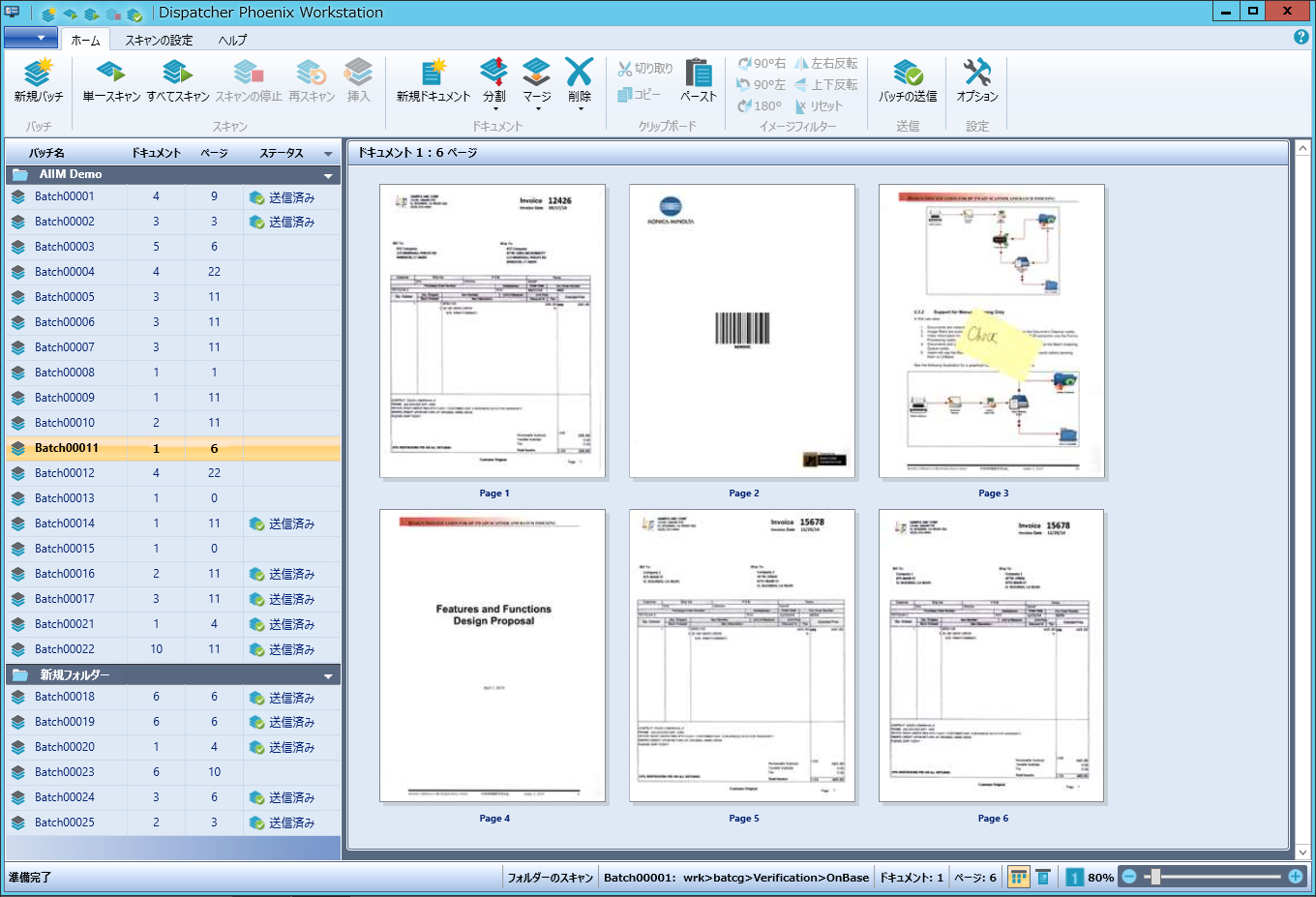Click the zoom in plus button
This screenshot has width=1316, height=897.
click(x=1296, y=877)
